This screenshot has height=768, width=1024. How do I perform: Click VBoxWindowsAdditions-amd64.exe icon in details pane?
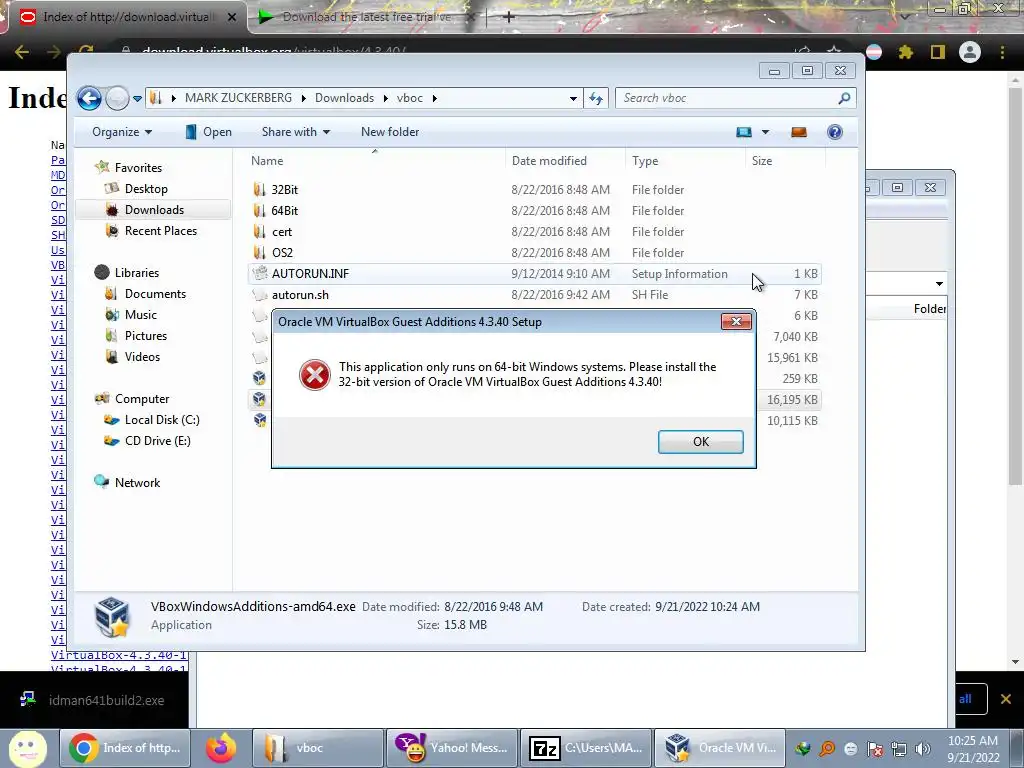(112, 616)
